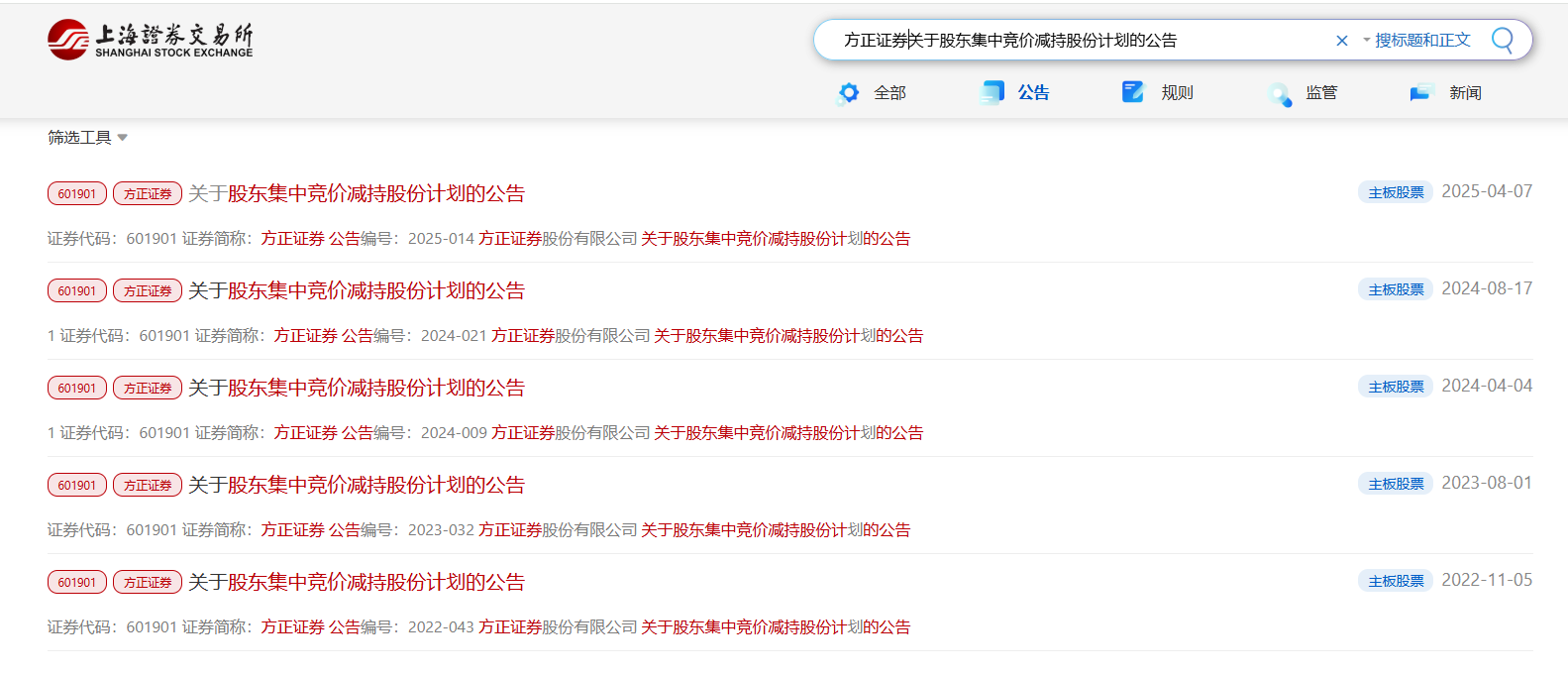This screenshot has width=1568, height=677.
Task: Click the 方正证券 tag in the 2022-11-05 row
Action: click(x=148, y=582)
